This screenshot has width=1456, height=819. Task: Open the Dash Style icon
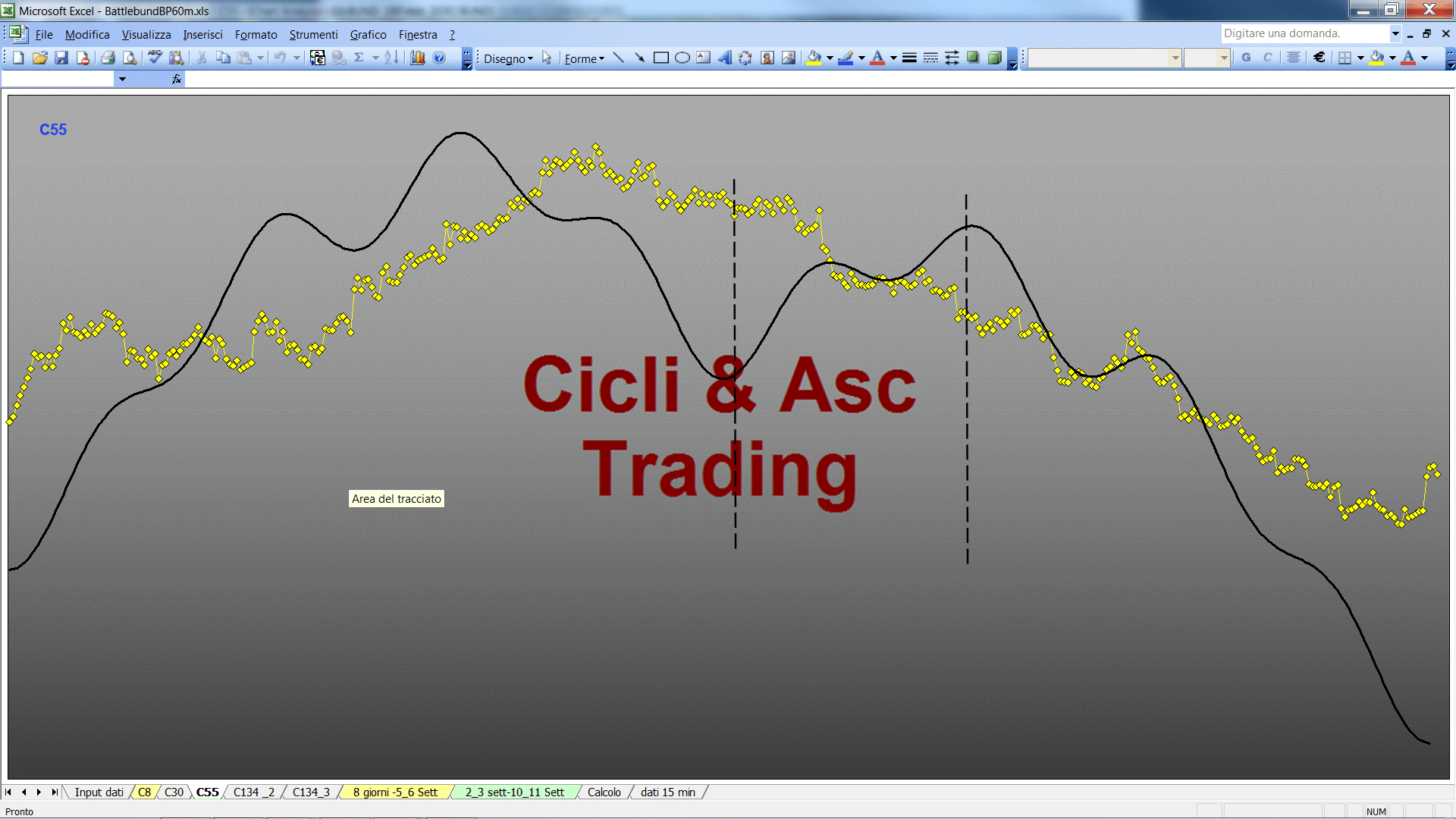[930, 58]
